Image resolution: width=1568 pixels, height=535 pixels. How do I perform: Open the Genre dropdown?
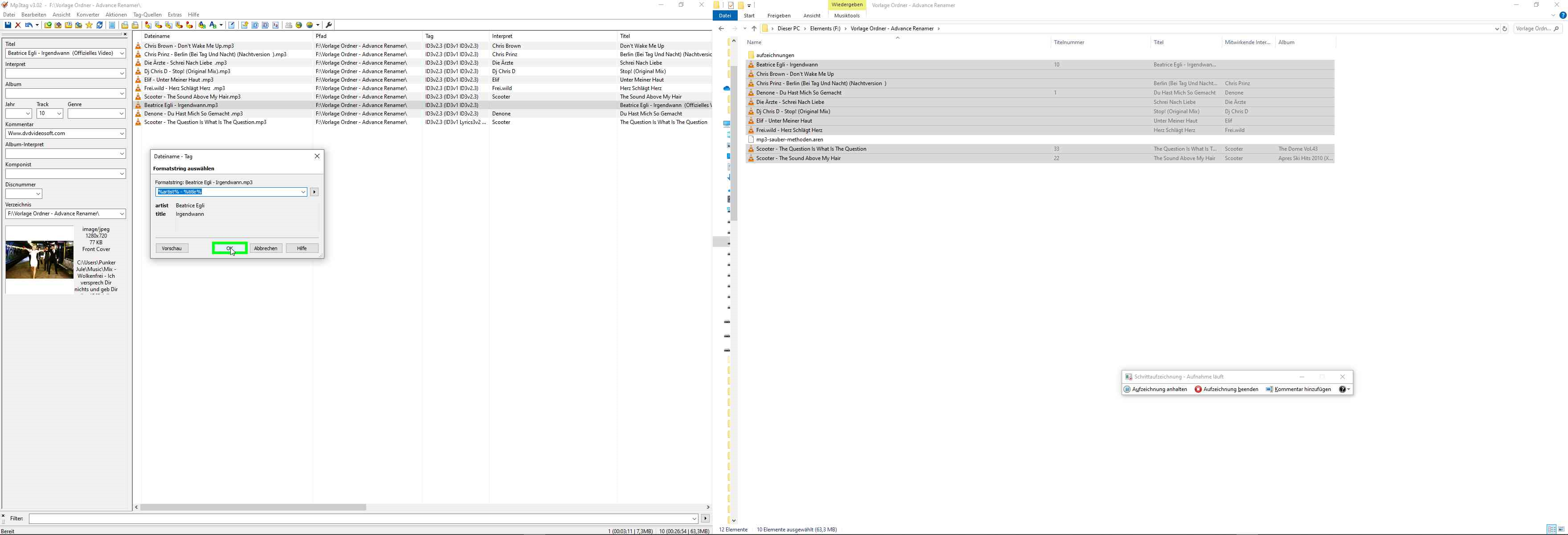pyautogui.click(x=121, y=113)
